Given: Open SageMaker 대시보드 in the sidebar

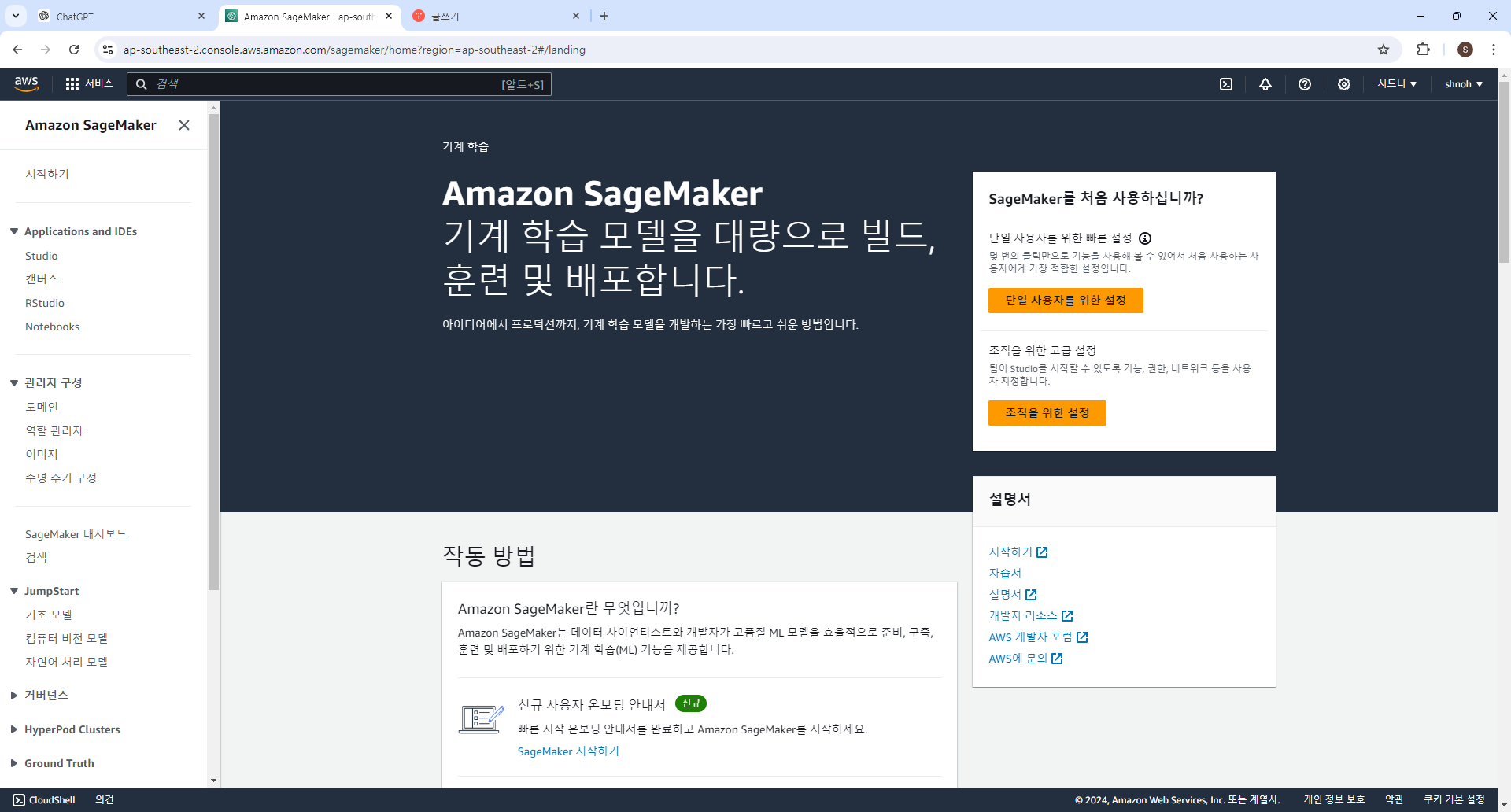Looking at the screenshot, I should 76,534.
